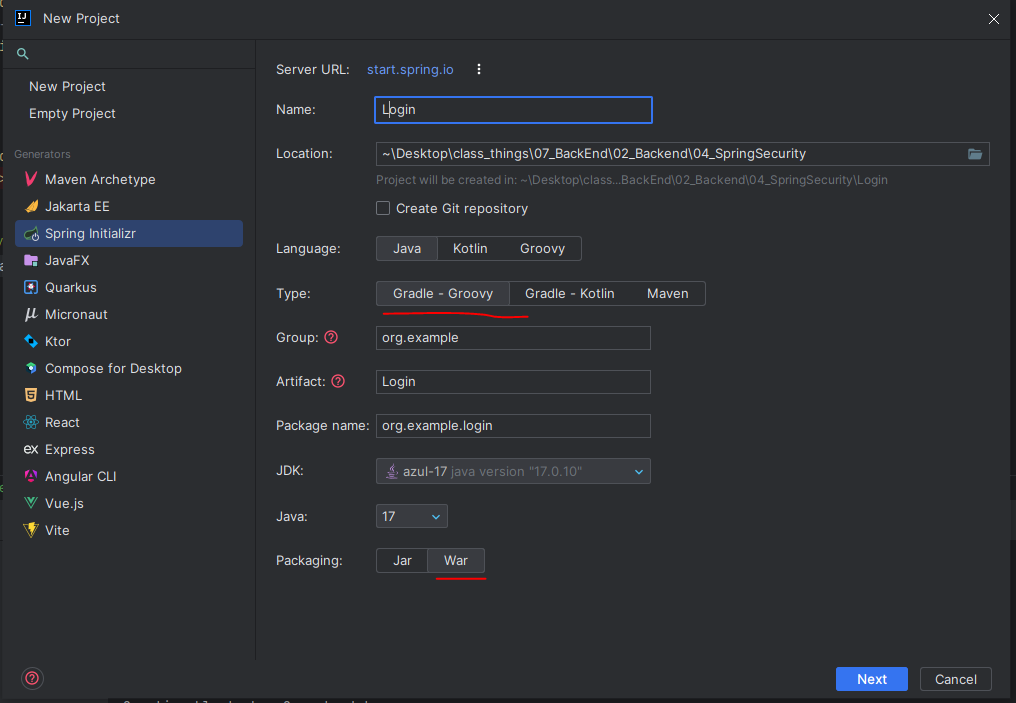Viewport: 1016px width, 703px height.
Task: Select New Project in sidebar
Action: coord(67,86)
